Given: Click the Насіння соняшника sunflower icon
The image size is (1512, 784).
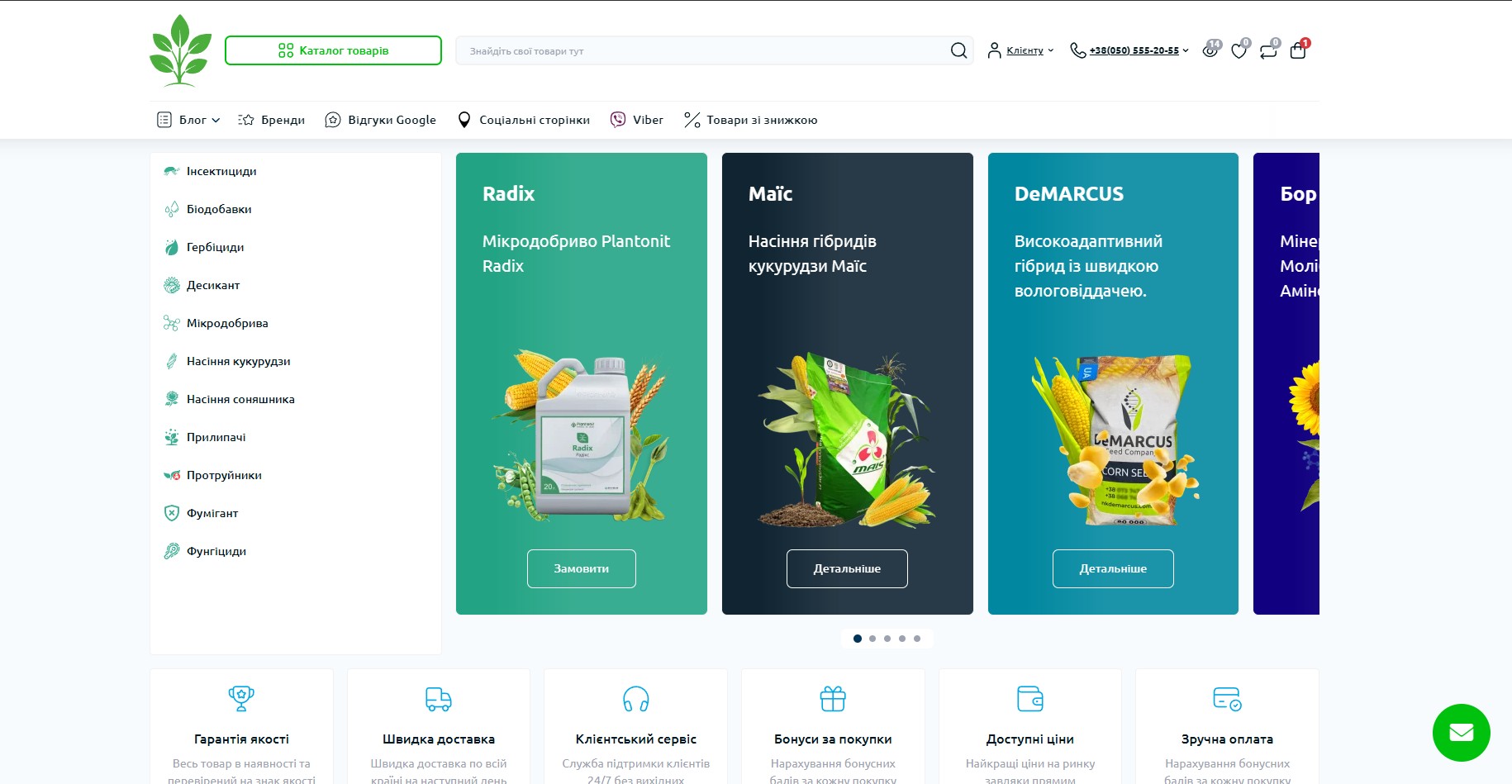Looking at the screenshot, I should point(172,399).
